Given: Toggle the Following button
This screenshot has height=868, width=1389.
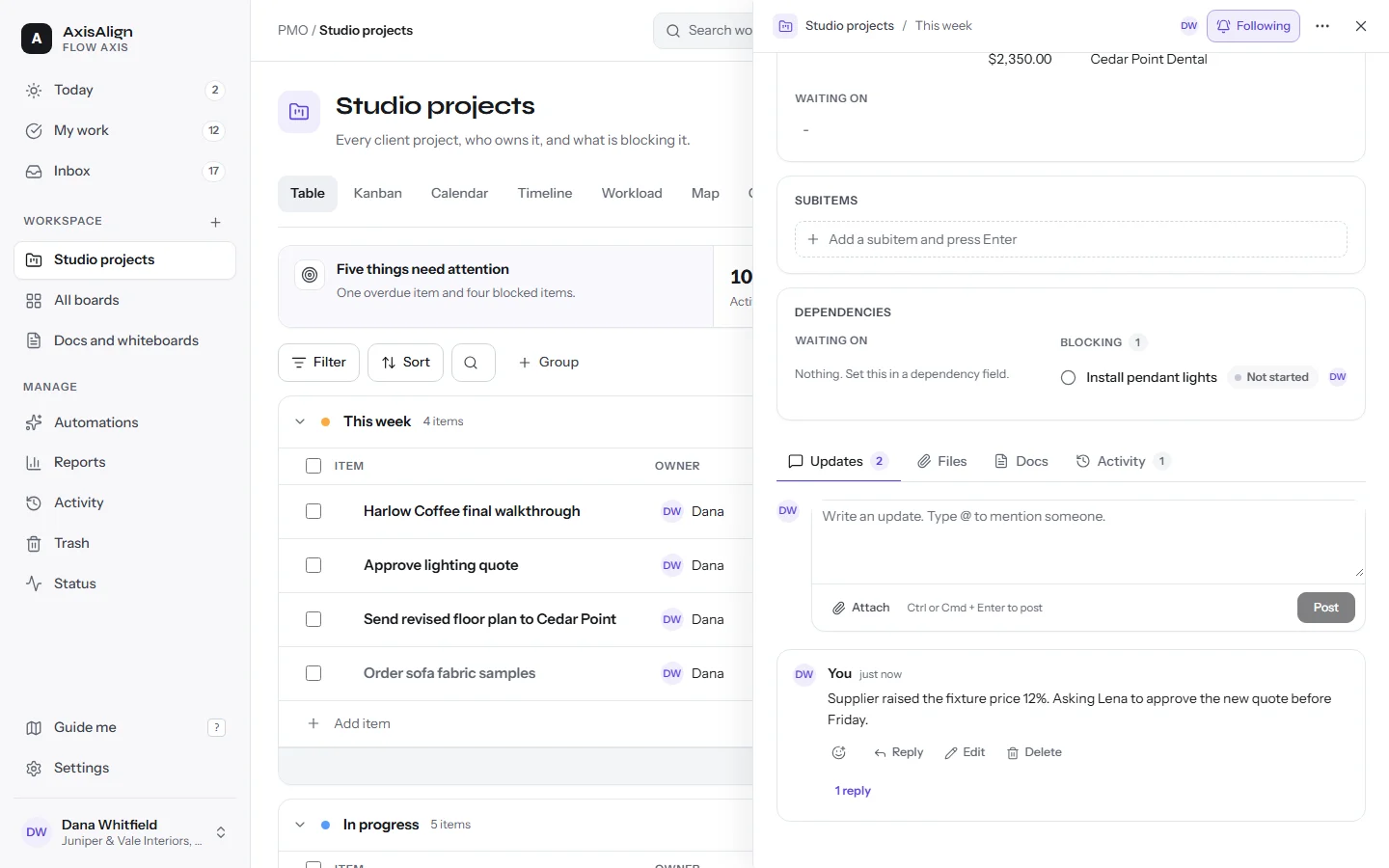Looking at the screenshot, I should pos(1253,26).
